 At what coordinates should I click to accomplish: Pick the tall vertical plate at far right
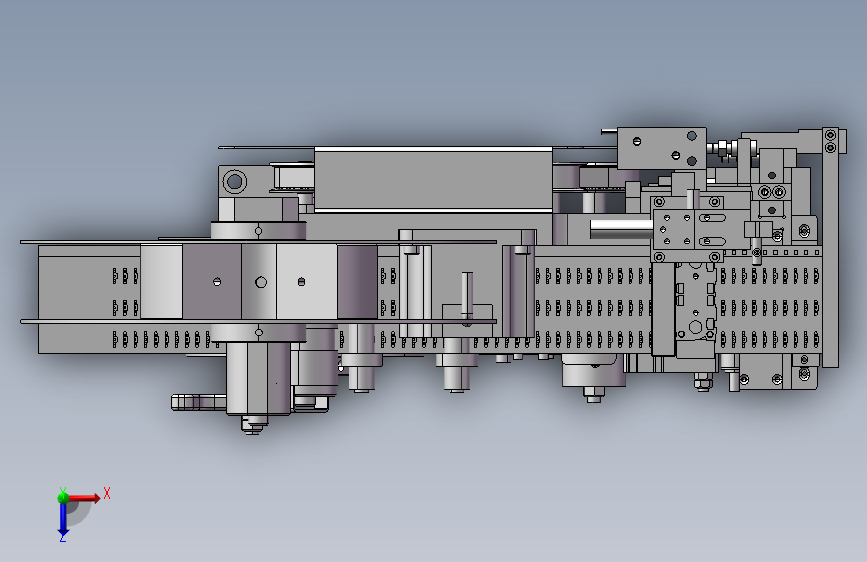click(830, 247)
